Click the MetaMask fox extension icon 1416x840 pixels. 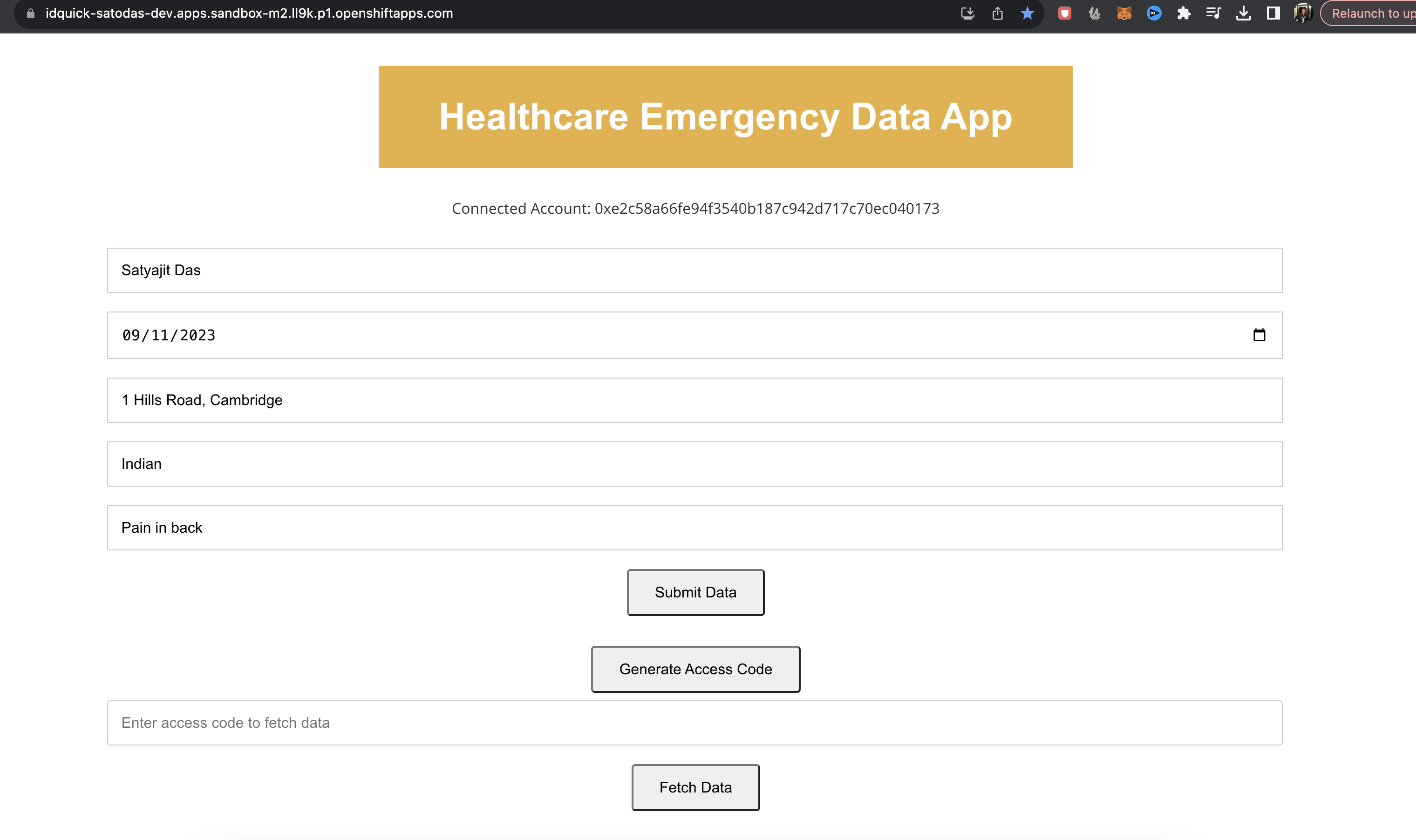(x=1124, y=13)
